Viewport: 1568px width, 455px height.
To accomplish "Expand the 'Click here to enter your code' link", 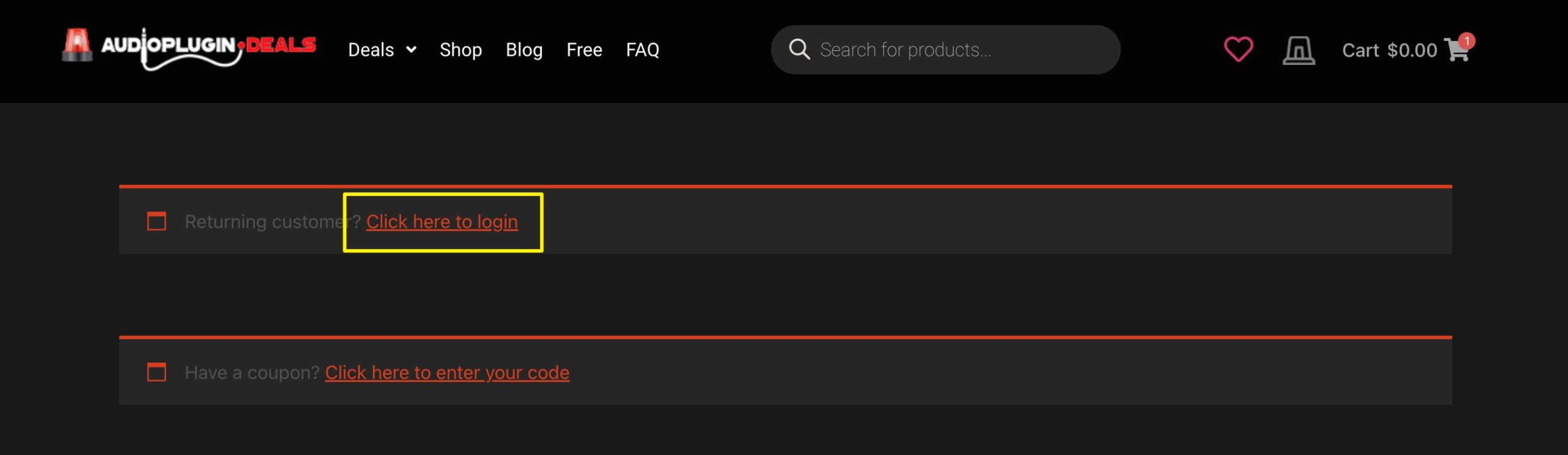I will (447, 372).
